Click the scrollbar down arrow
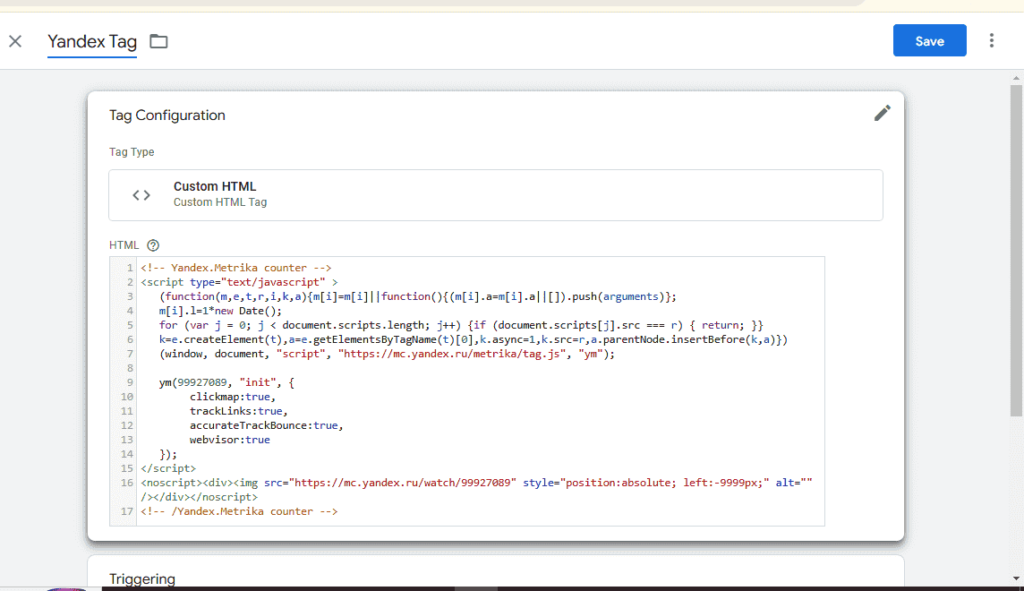The height and width of the screenshot is (591, 1024). coord(1016,579)
